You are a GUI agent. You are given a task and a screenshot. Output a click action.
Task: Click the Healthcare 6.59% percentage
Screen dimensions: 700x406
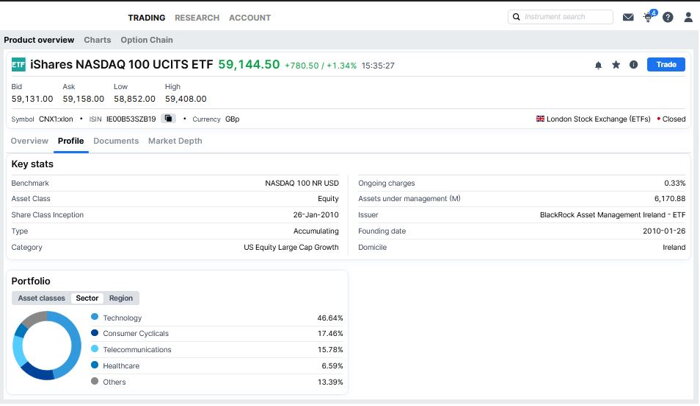coord(332,366)
